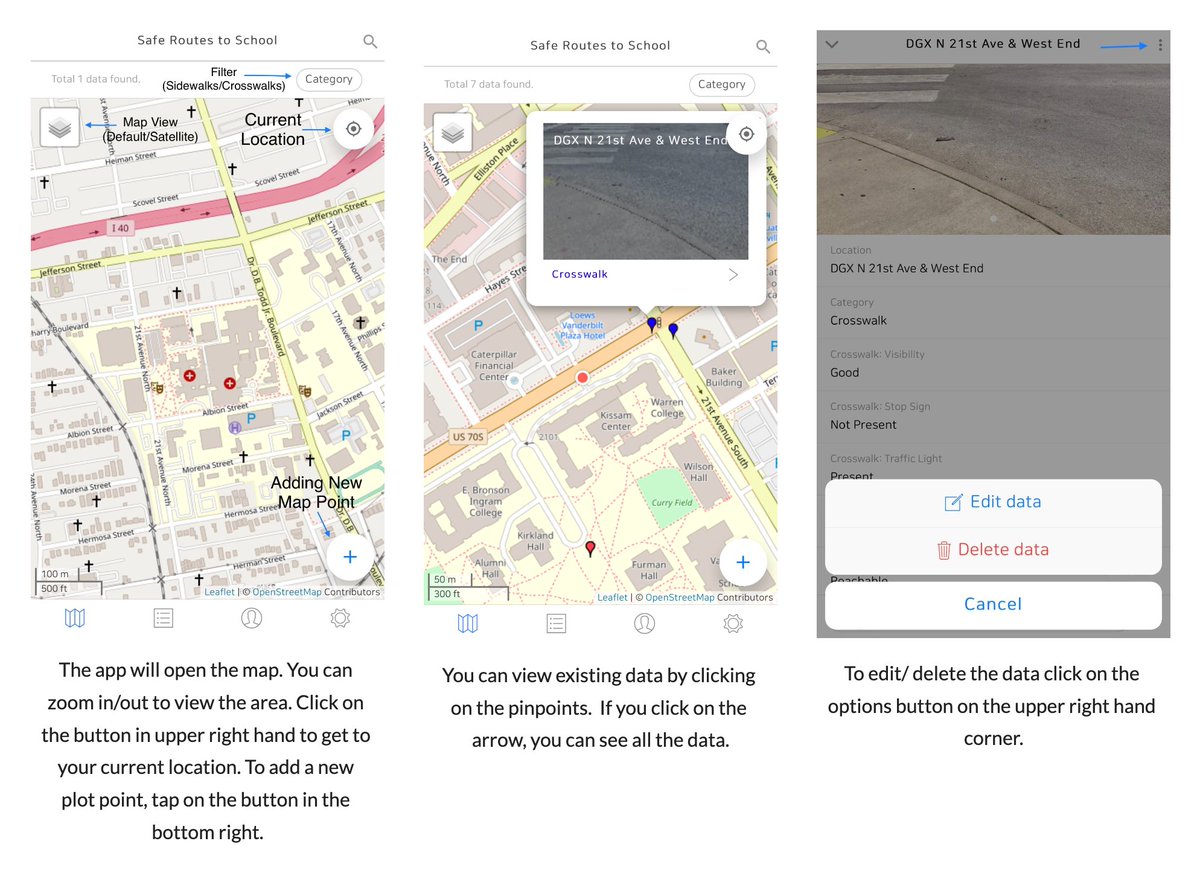The width and height of the screenshot is (1200, 879).
Task: Open map tab in first screen
Action: 75,618
